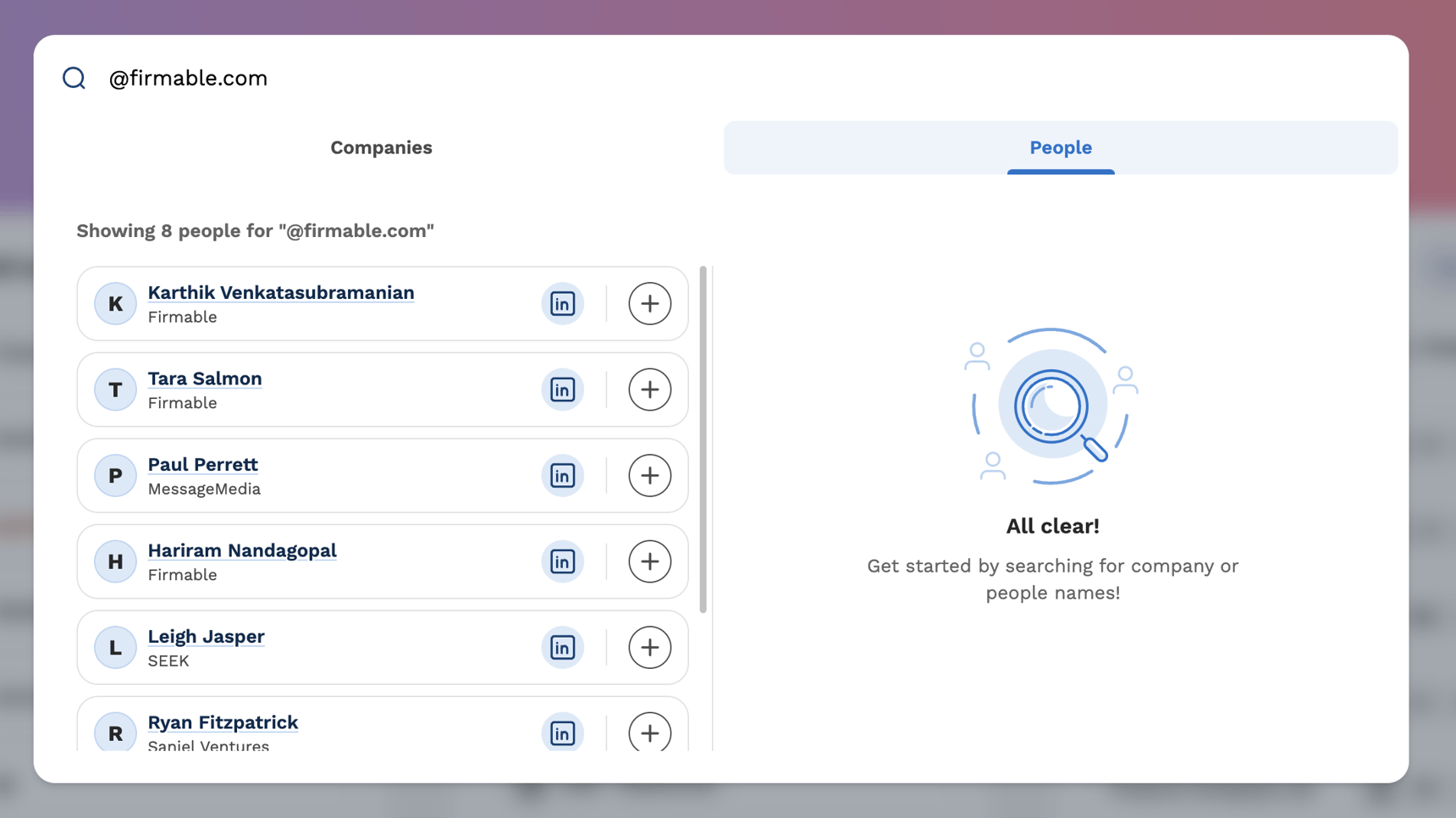Click the search magnifier icon
The width and height of the screenshot is (1456, 818).
click(74, 78)
